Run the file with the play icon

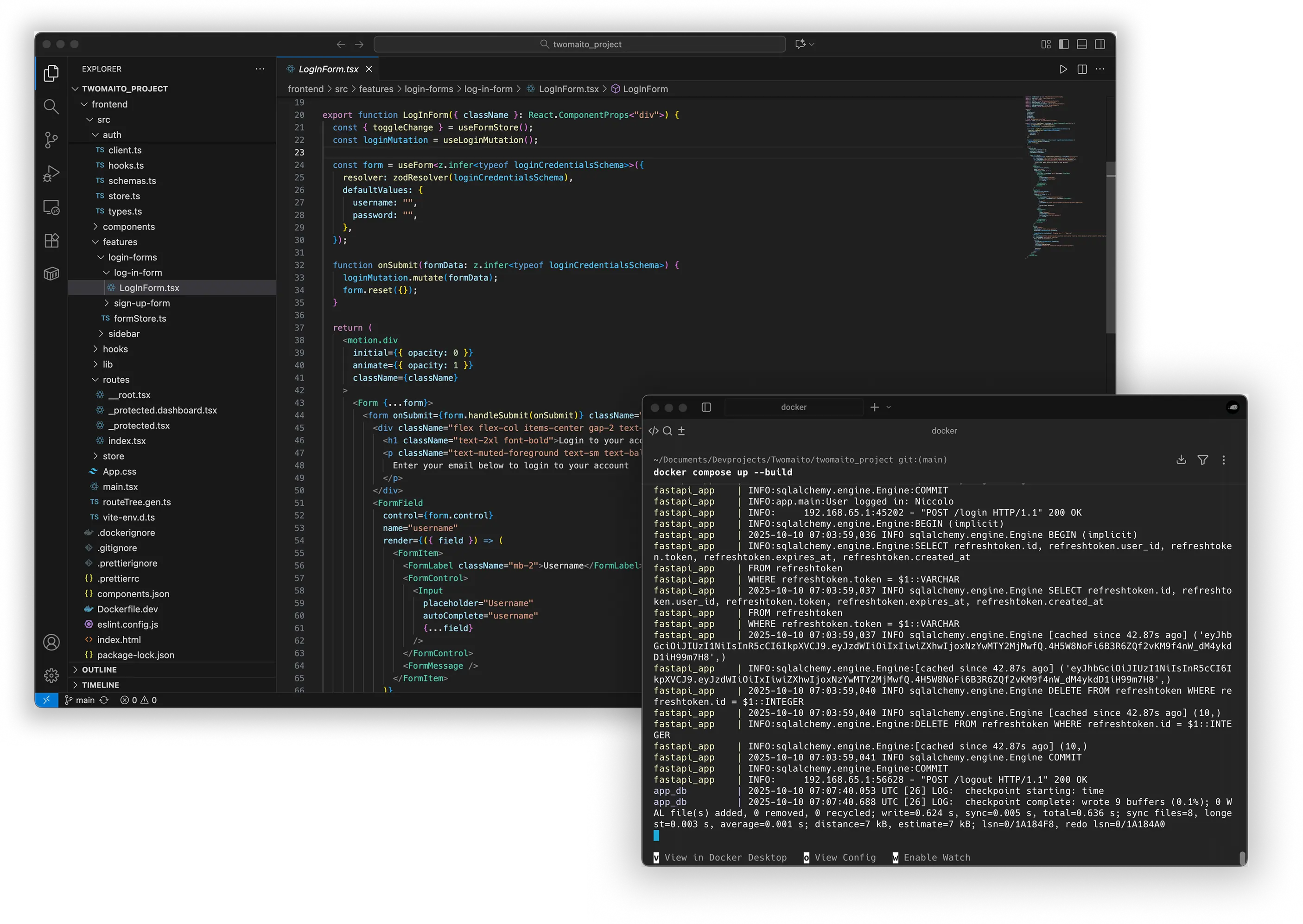coord(1062,69)
